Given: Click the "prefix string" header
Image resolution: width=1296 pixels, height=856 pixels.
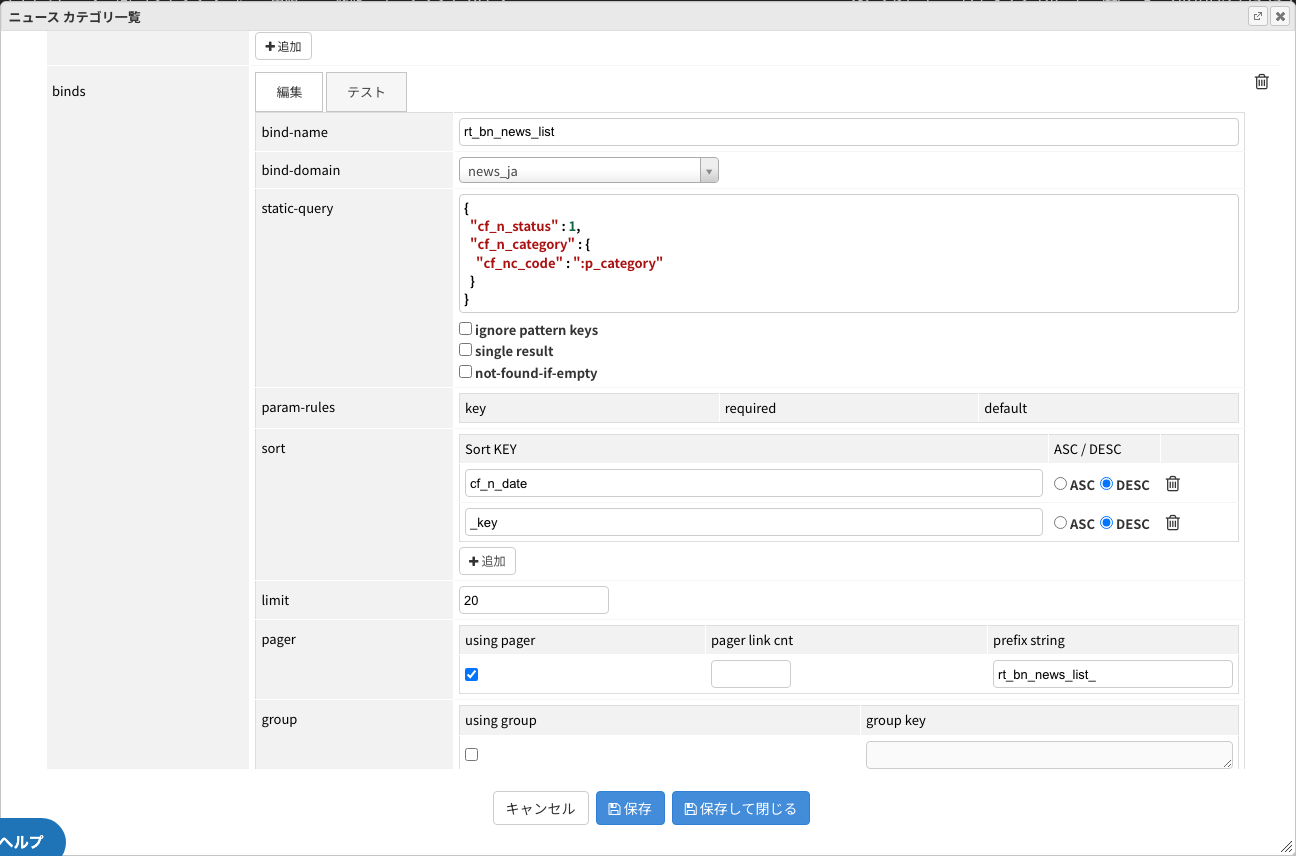Looking at the screenshot, I should tap(1029, 640).
